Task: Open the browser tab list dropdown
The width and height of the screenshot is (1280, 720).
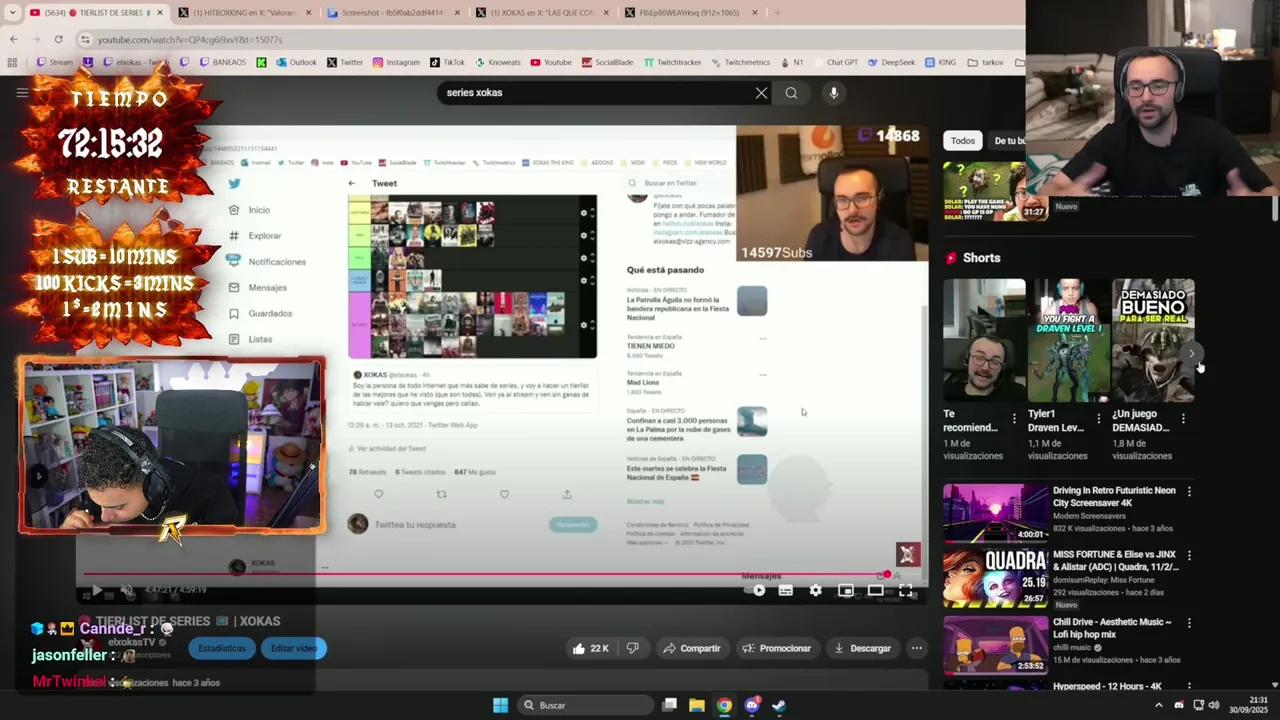Action: pyautogui.click(x=12, y=12)
